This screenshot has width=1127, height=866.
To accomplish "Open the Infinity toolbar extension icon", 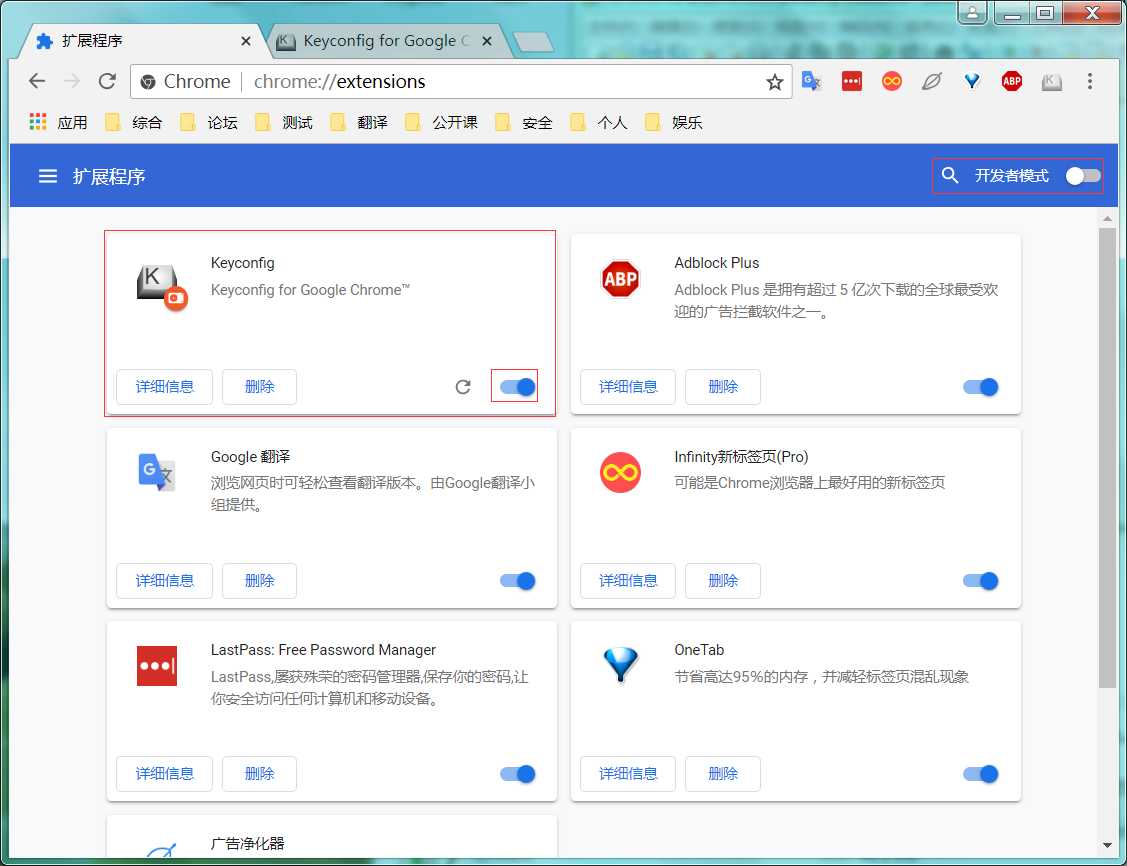I will pos(891,81).
